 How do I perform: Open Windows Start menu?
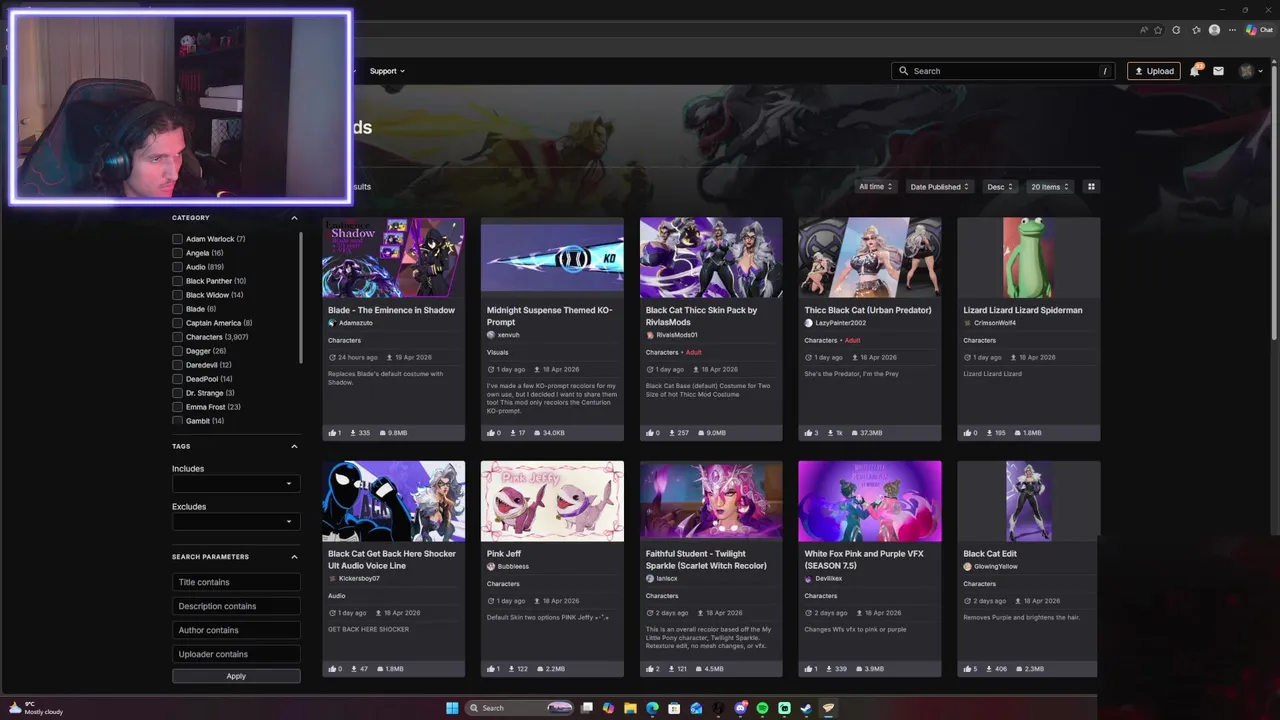452,708
